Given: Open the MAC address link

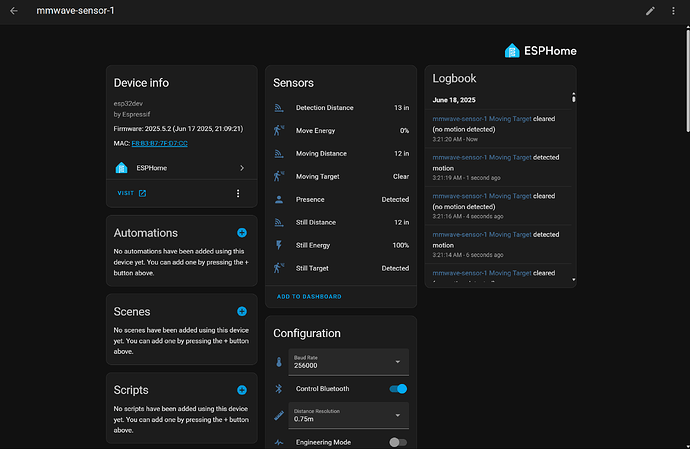Looking at the screenshot, I should click(159, 144).
